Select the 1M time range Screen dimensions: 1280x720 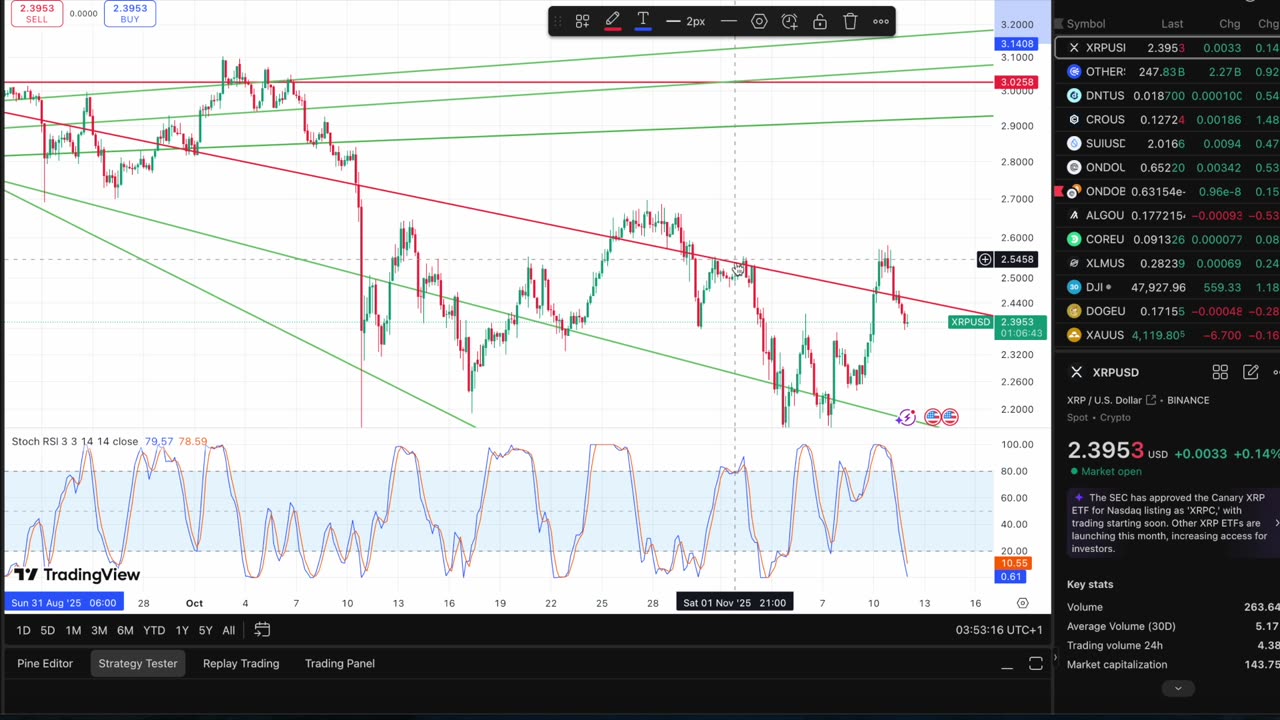[x=73, y=630]
